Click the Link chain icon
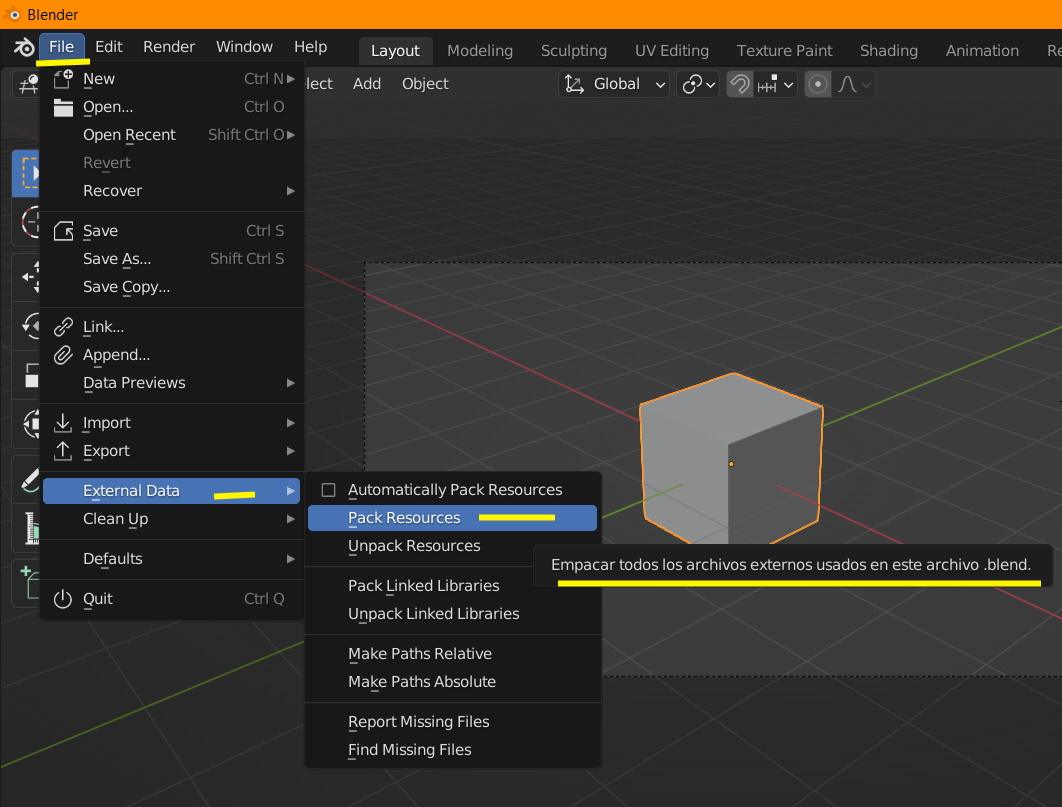This screenshot has height=807, width=1062. [63, 327]
